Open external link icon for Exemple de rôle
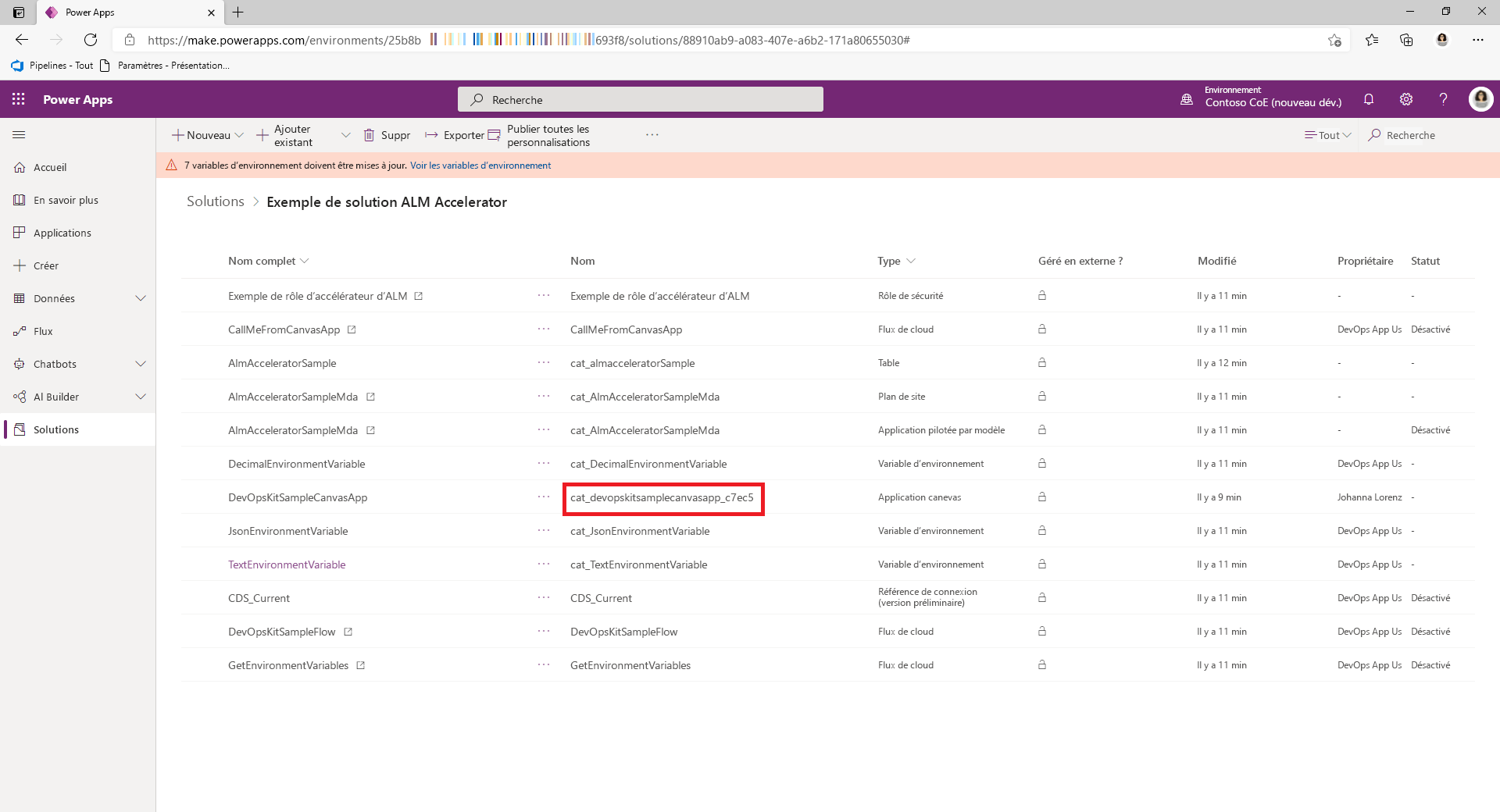1500x812 pixels. pos(419,296)
